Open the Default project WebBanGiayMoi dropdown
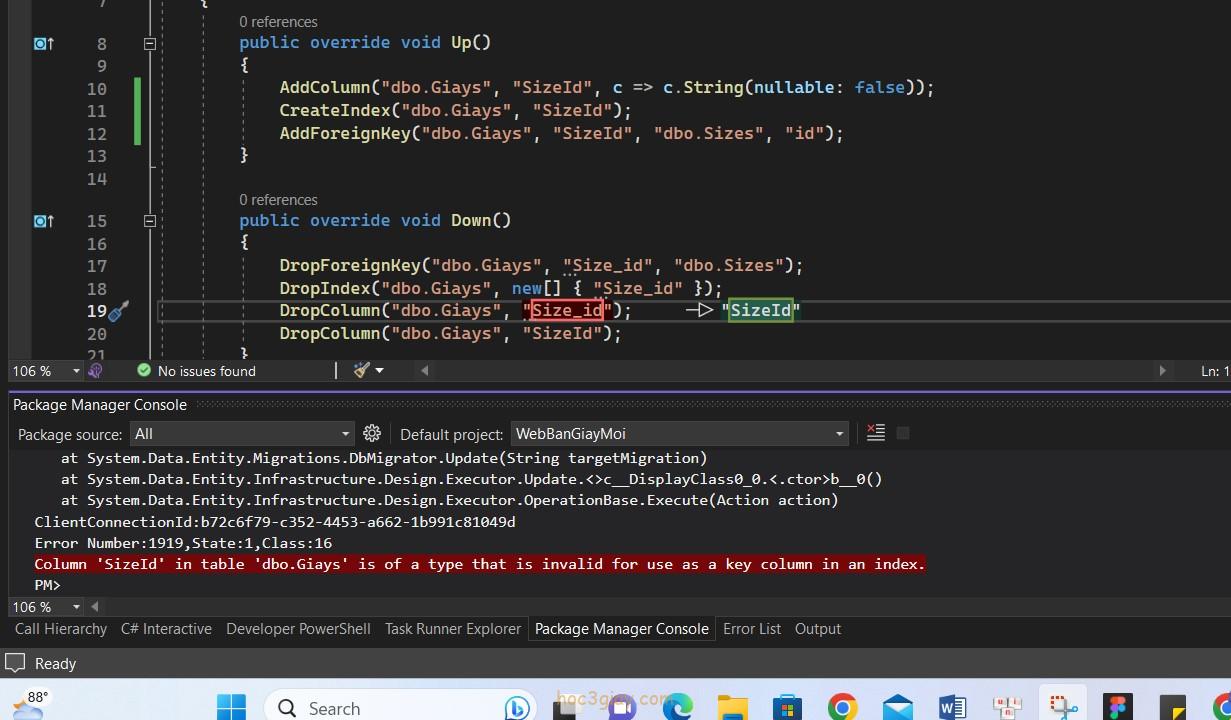The height and width of the screenshot is (720, 1231). 679,434
